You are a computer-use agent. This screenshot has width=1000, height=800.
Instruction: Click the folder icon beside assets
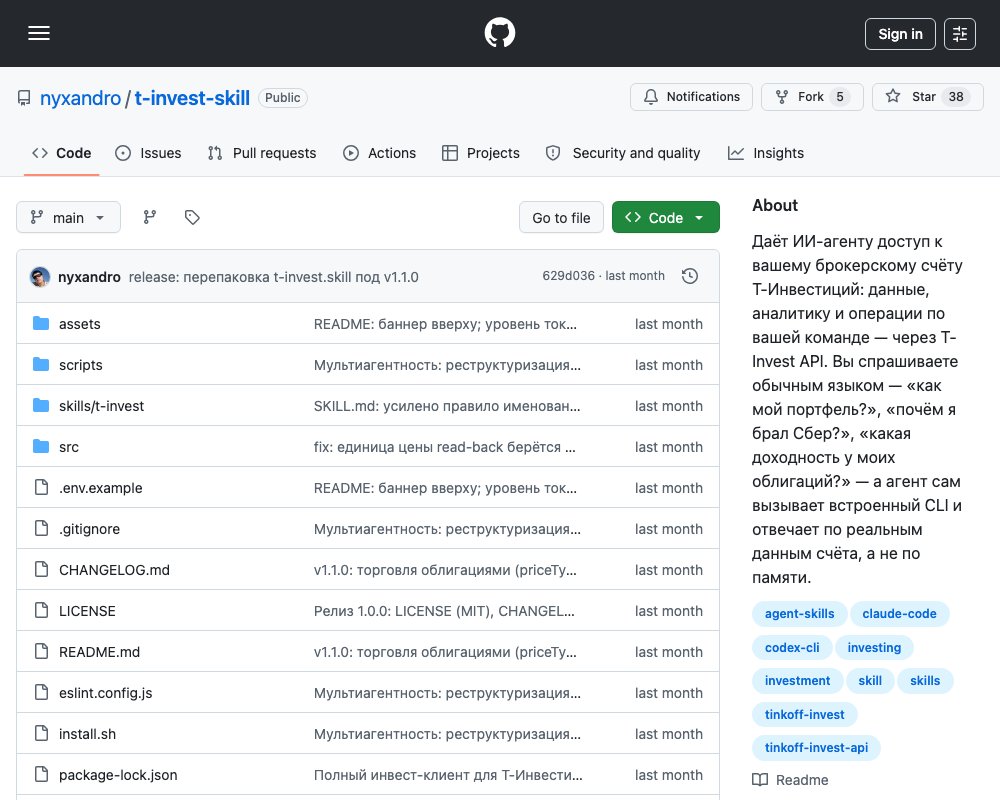click(41, 323)
